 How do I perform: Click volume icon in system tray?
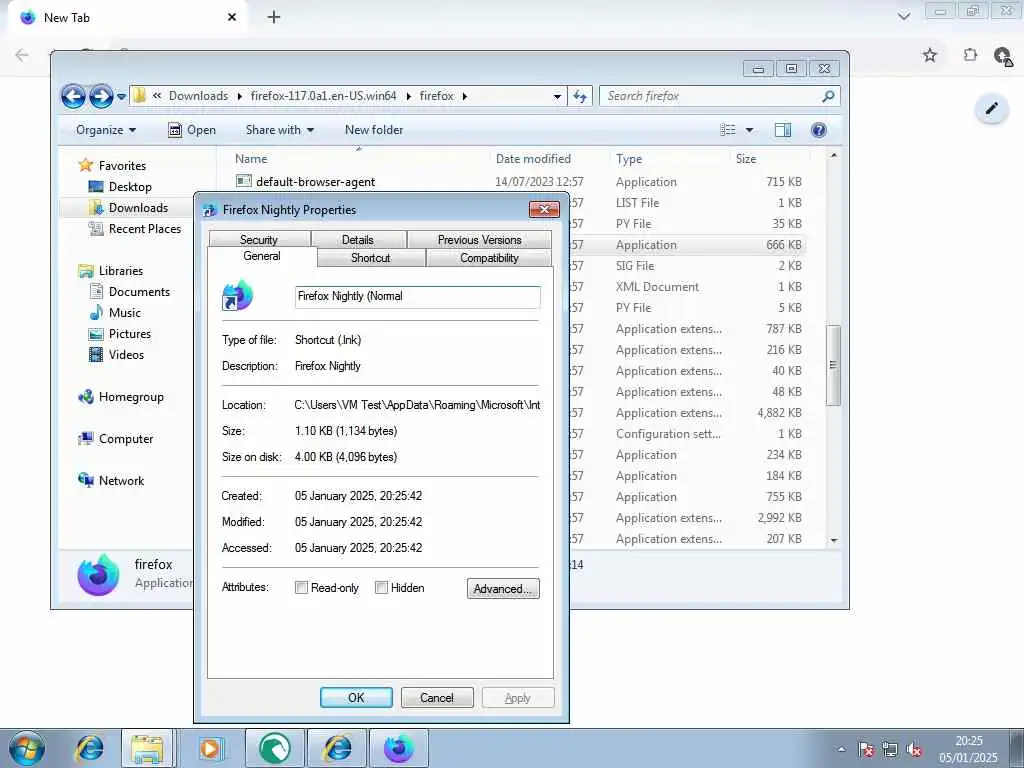click(x=914, y=749)
